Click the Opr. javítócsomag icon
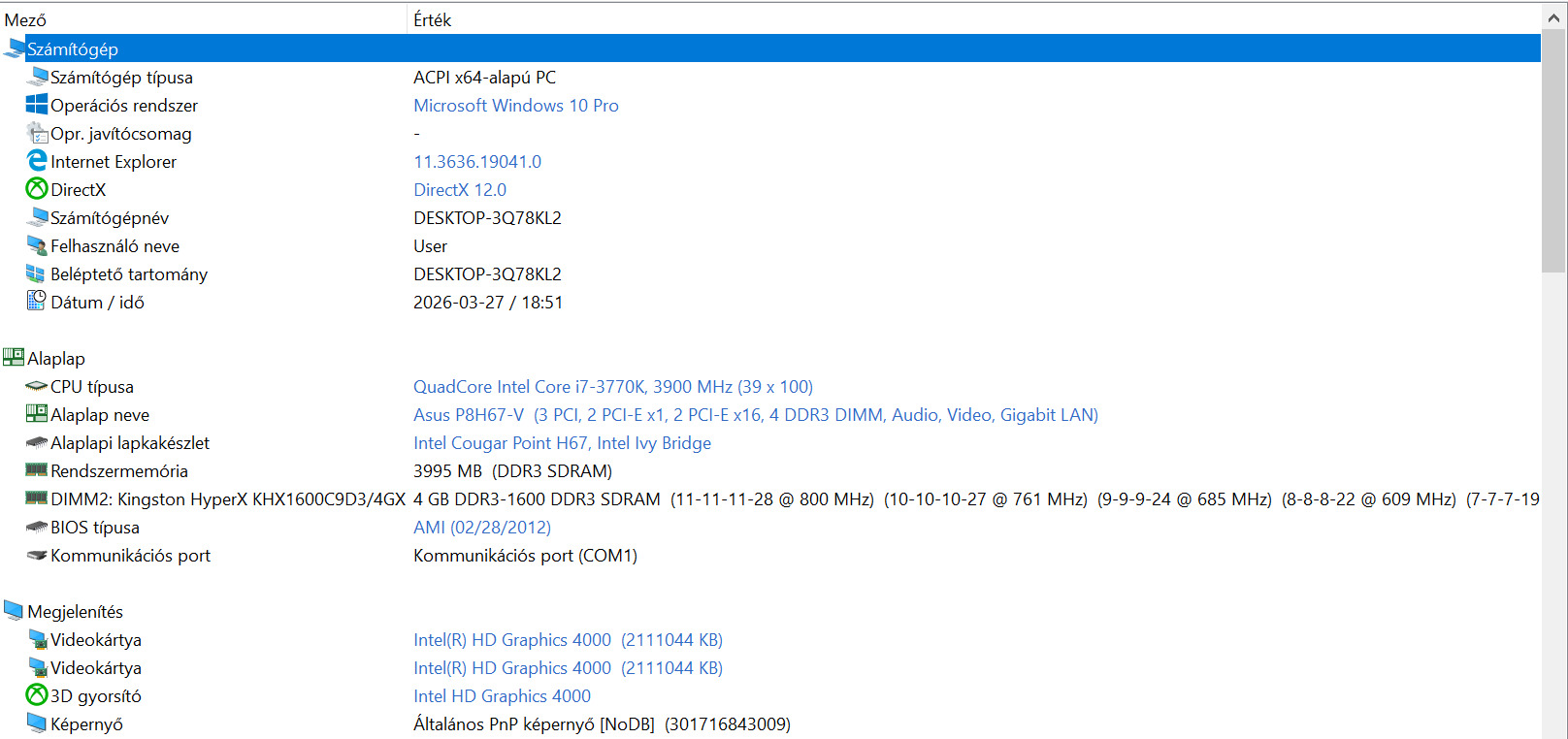The width and height of the screenshot is (1568, 739). click(x=37, y=133)
